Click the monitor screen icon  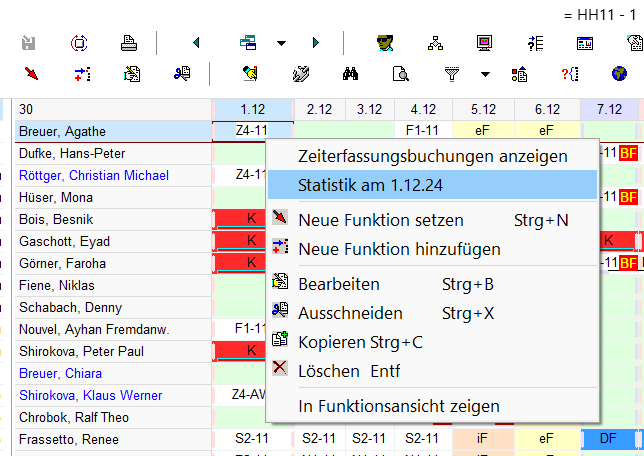485,43
